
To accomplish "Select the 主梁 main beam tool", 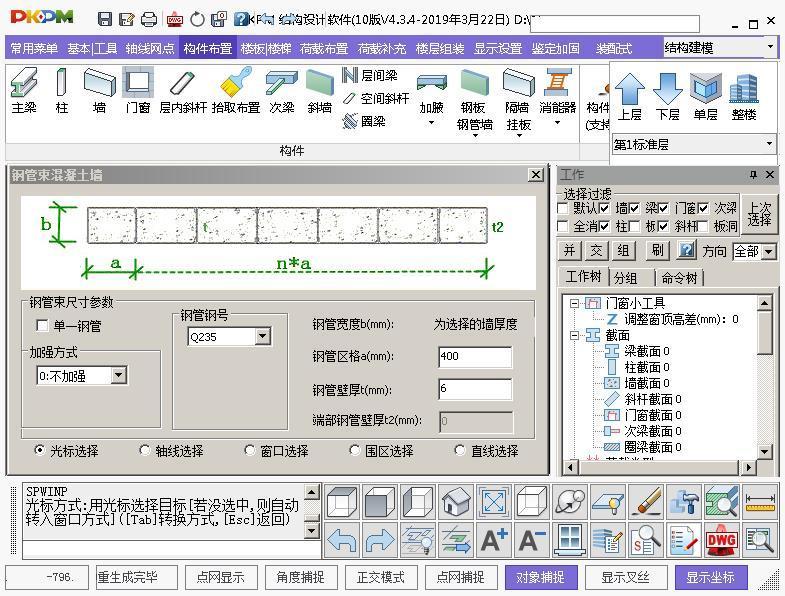I will click(24, 91).
